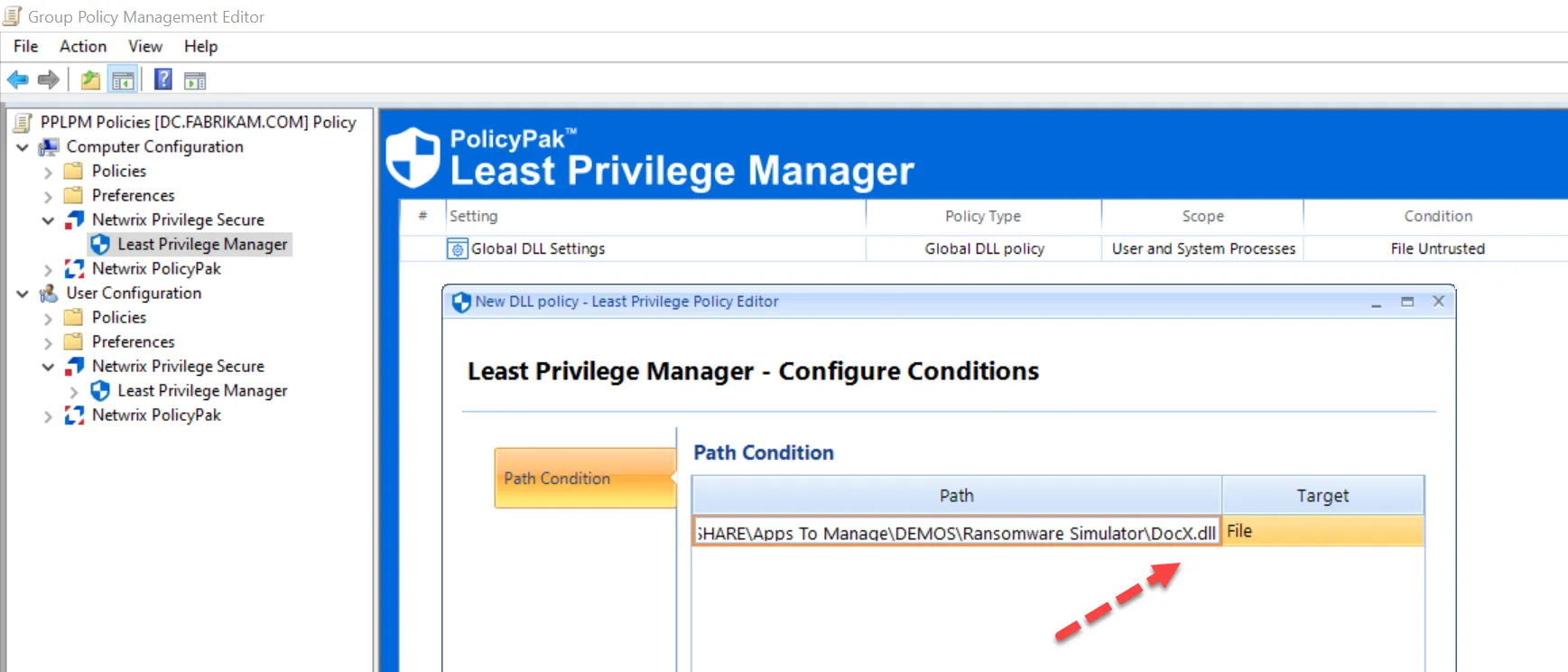Open the Action menu
This screenshot has height=672, width=1568.
pyautogui.click(x=83, y=46)
